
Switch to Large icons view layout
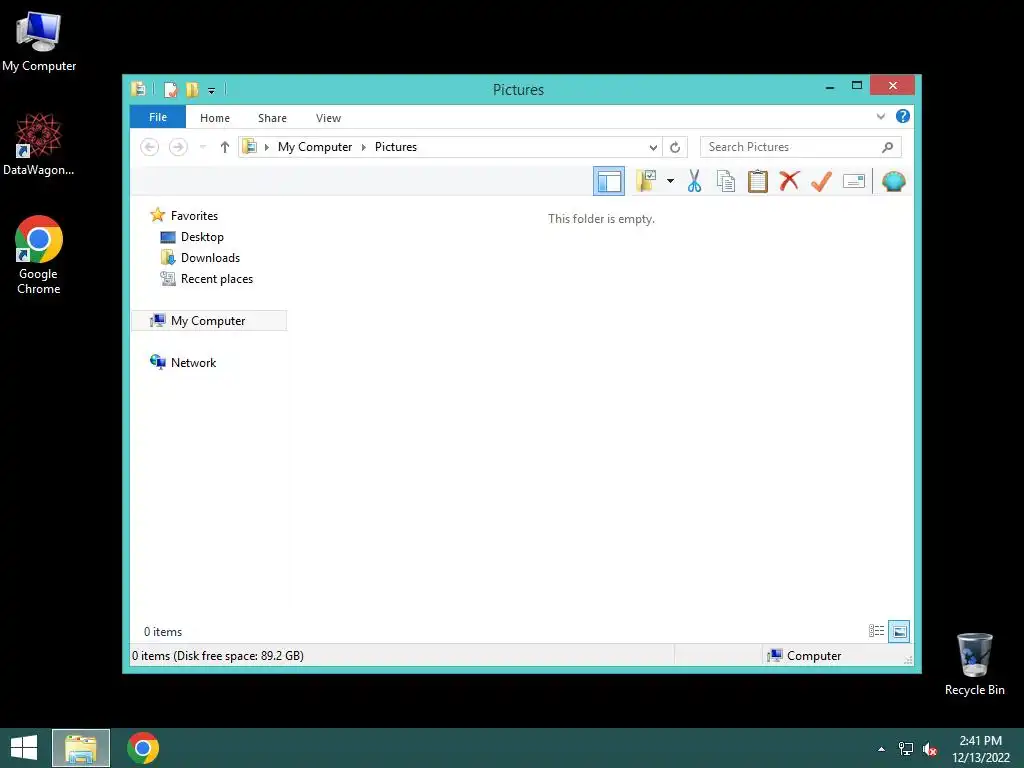pyautogui.click(x=899, y=631)
